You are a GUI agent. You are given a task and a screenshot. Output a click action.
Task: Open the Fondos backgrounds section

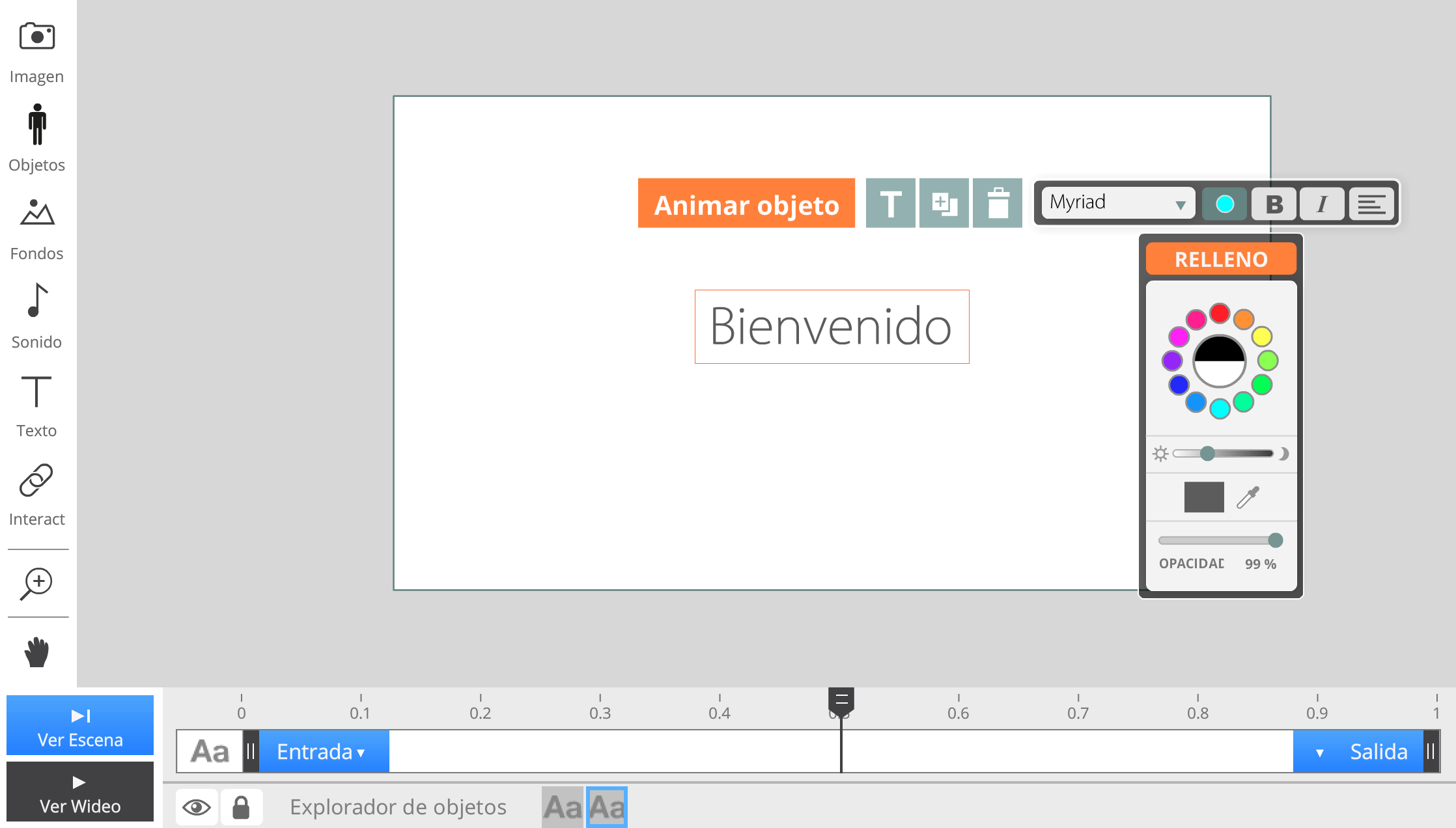[x=37, y=214]
